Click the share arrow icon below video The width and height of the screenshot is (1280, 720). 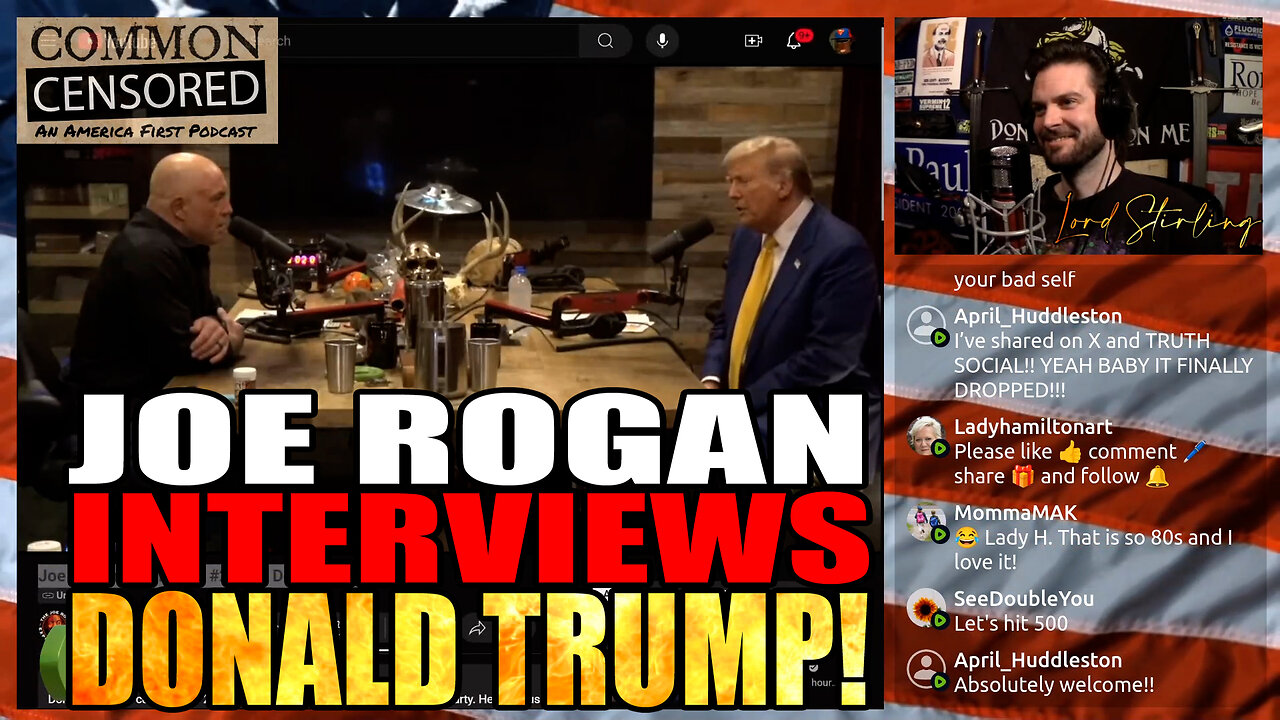pyautogui.click(x=477, y=629)
